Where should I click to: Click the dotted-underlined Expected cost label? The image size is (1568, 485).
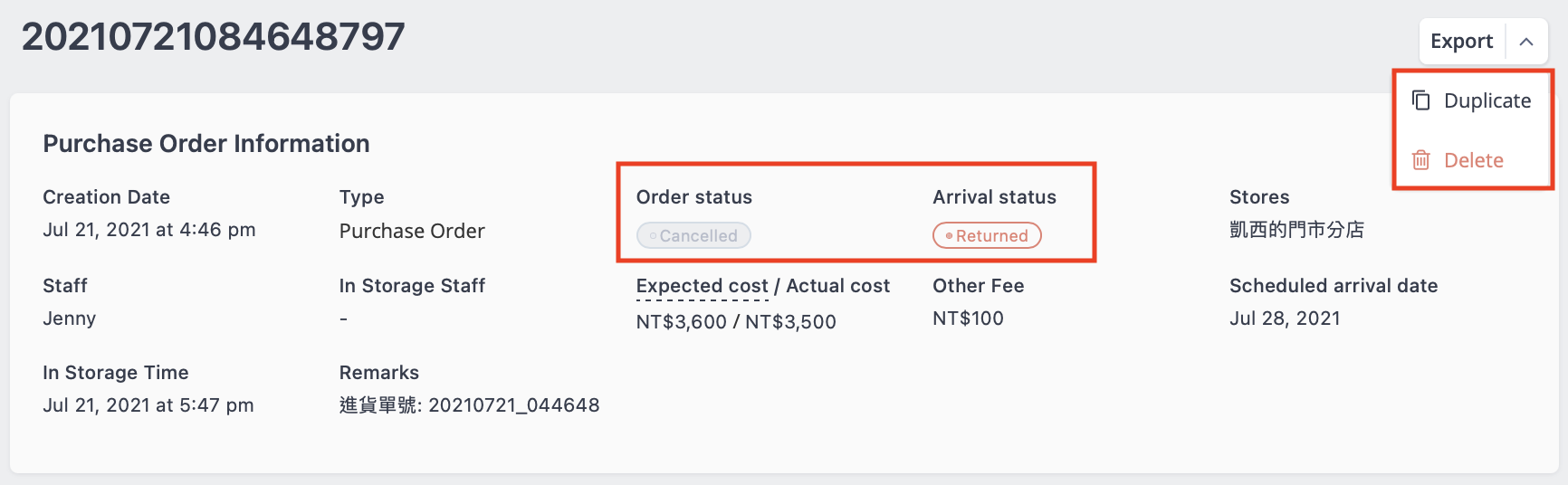point(702,286)
